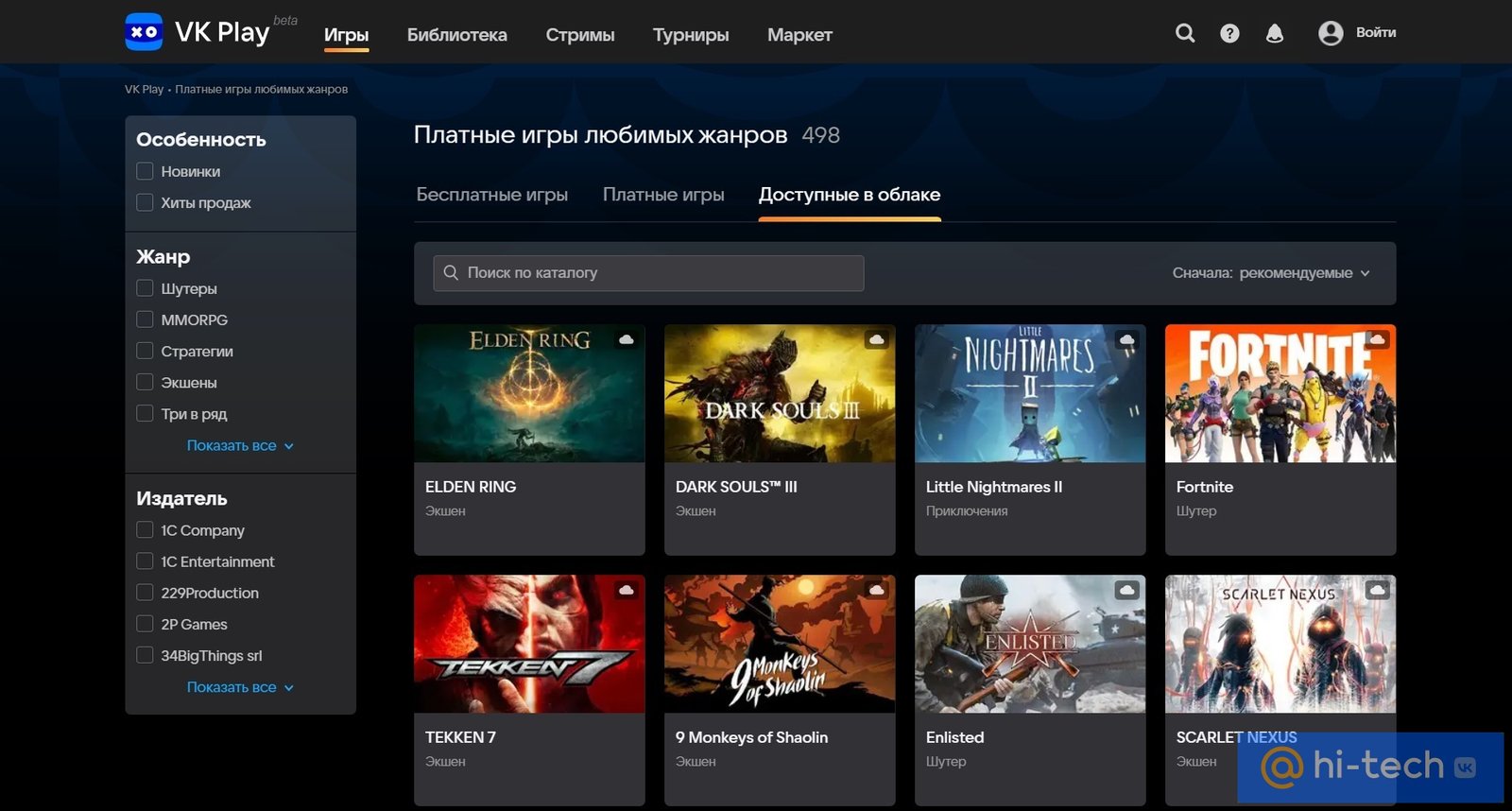Click cloud badge on 9 Monkeys of Shaolin
This screenshot has height=811, width=1512.
pyautogui.click(x=877, y=590)
